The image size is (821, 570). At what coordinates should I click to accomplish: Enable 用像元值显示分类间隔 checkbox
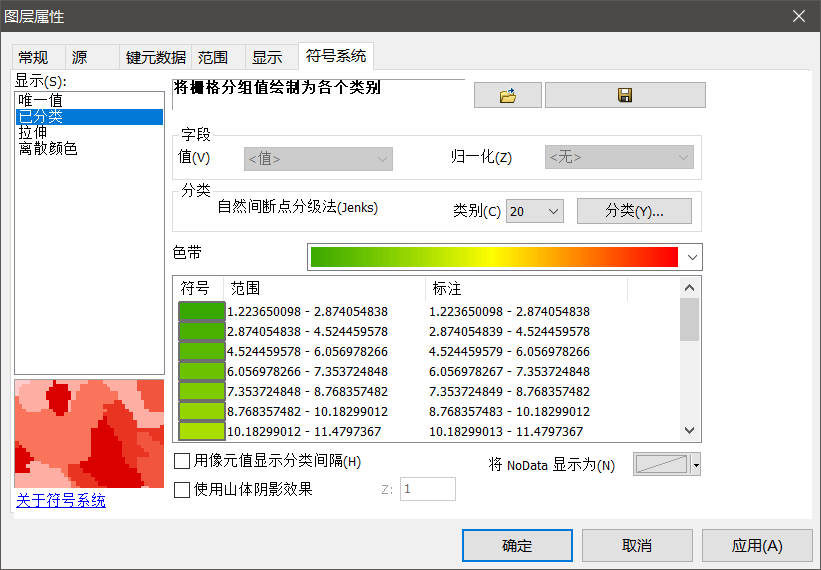(182, 461)
